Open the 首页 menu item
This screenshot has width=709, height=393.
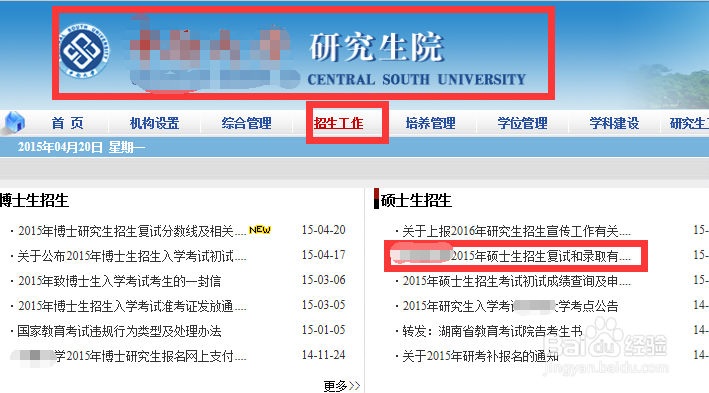click(67, 123)
